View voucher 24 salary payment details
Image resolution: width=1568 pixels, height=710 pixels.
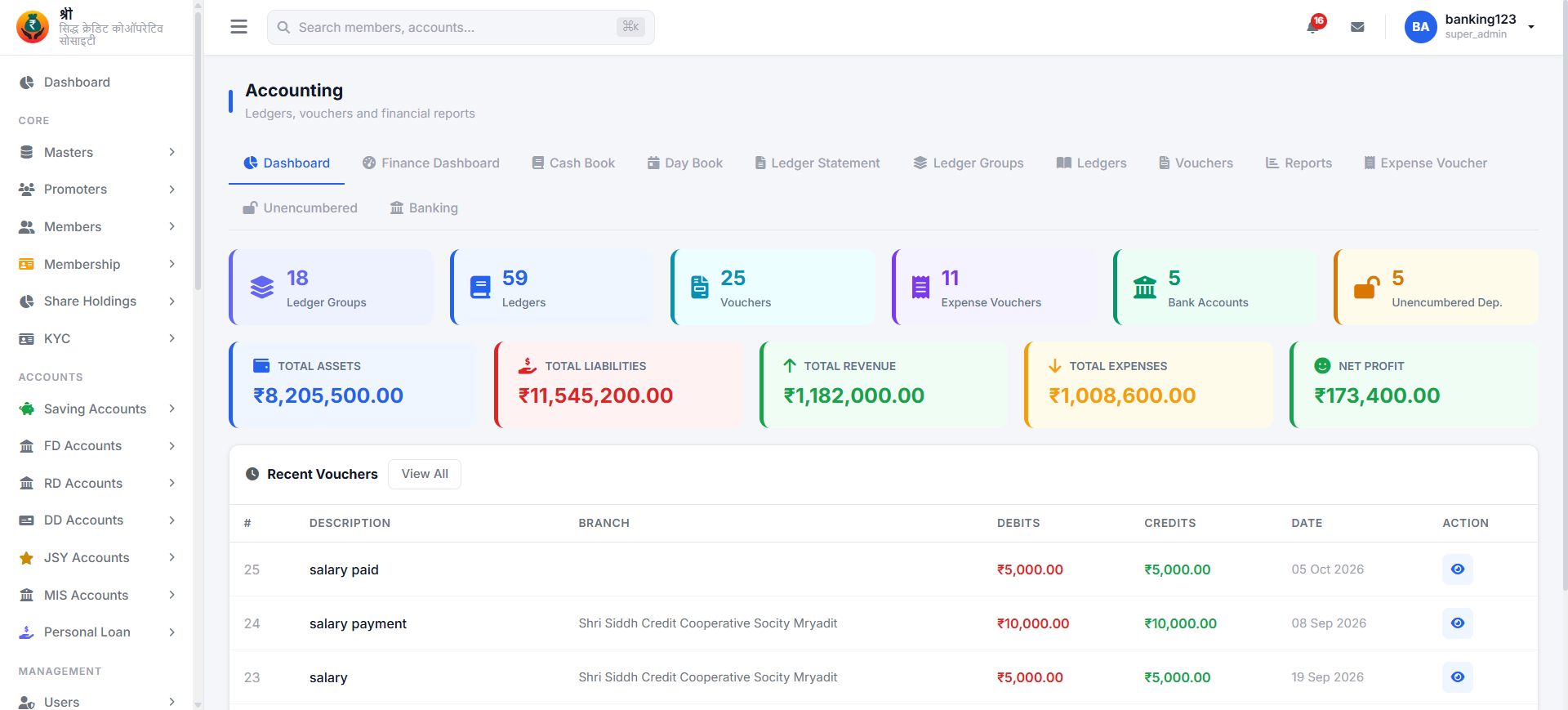pyautogui.click(x=1457, y=623)
